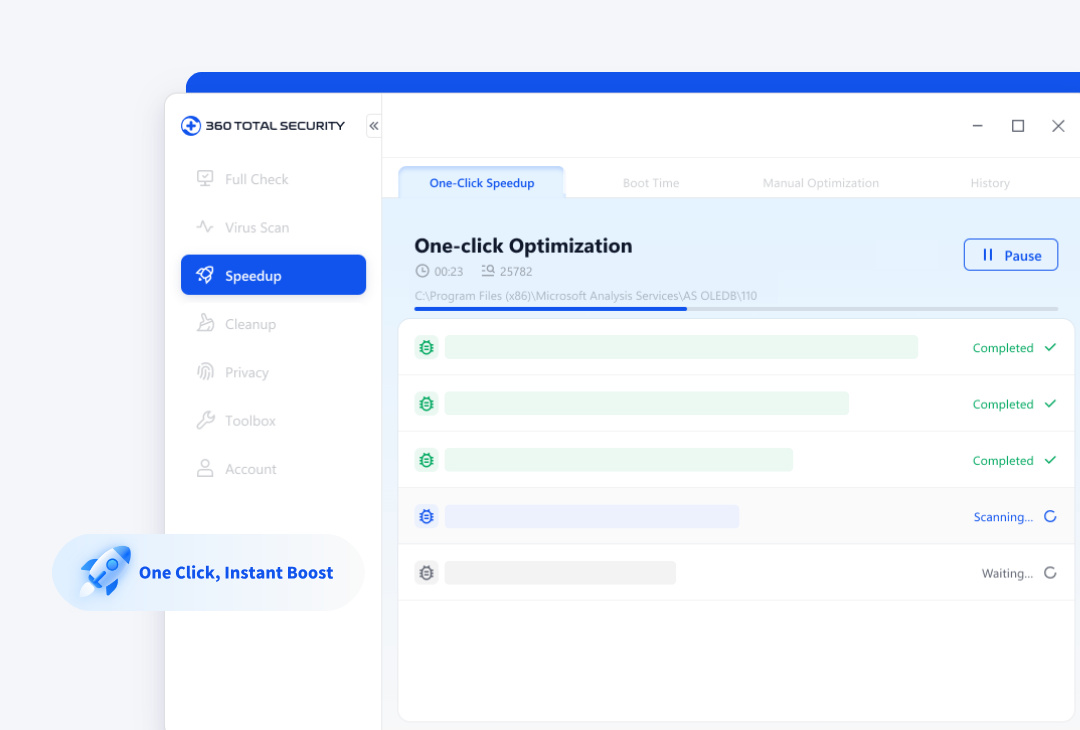Click the Waiting... status text
The image size is (1080, 730).
[x=1007, y=573]
